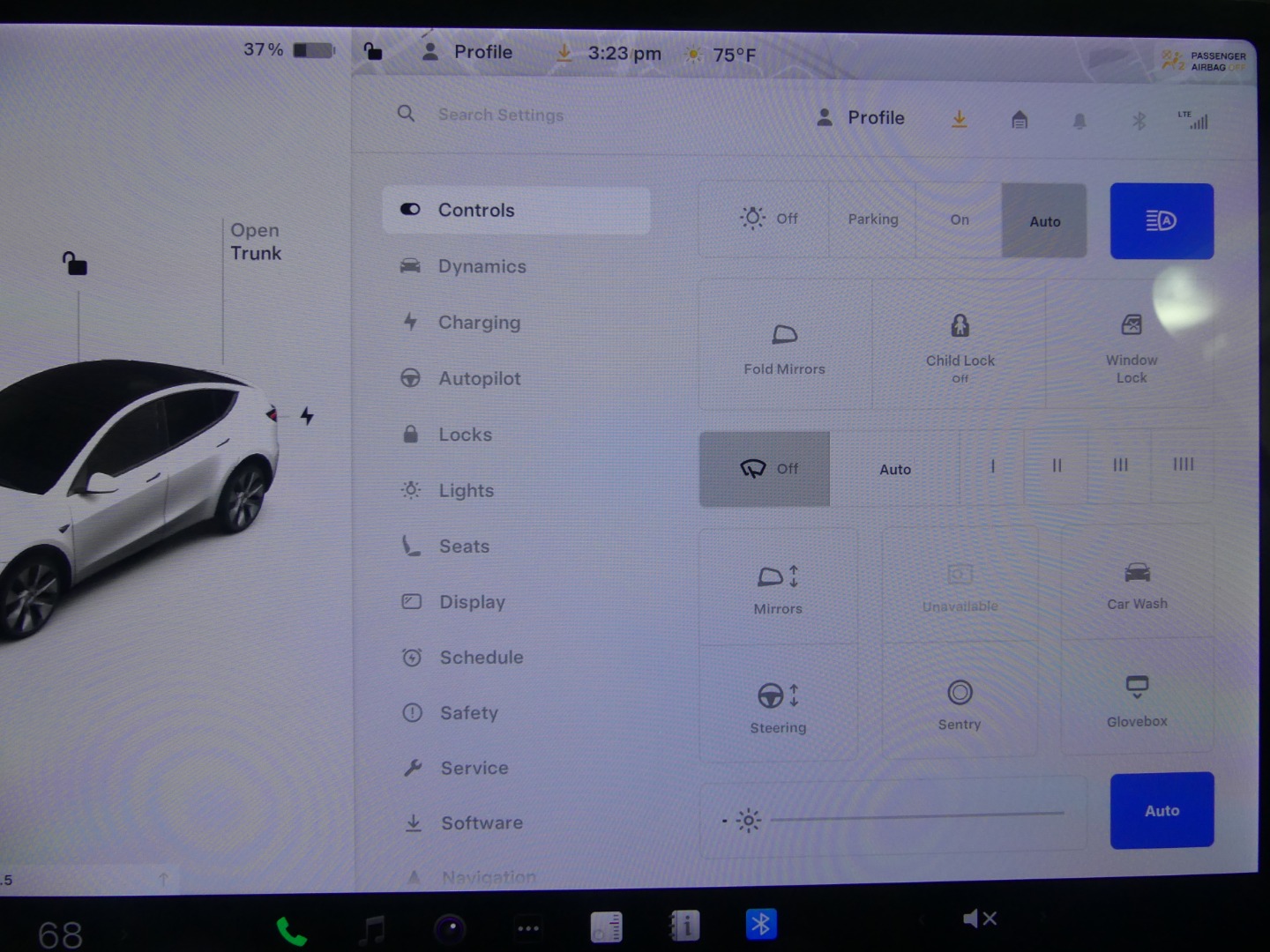
Task: Adjust the display brightness slider
Action: 917,816
